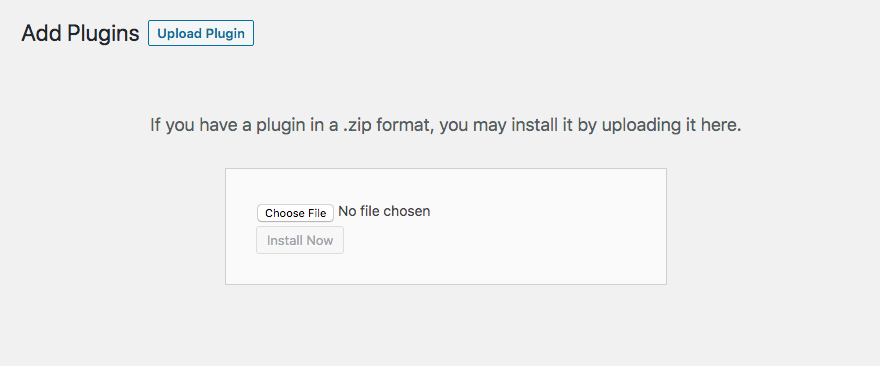Focus the plugin file input field
880x366 pixels.
(x=343, y=213)
